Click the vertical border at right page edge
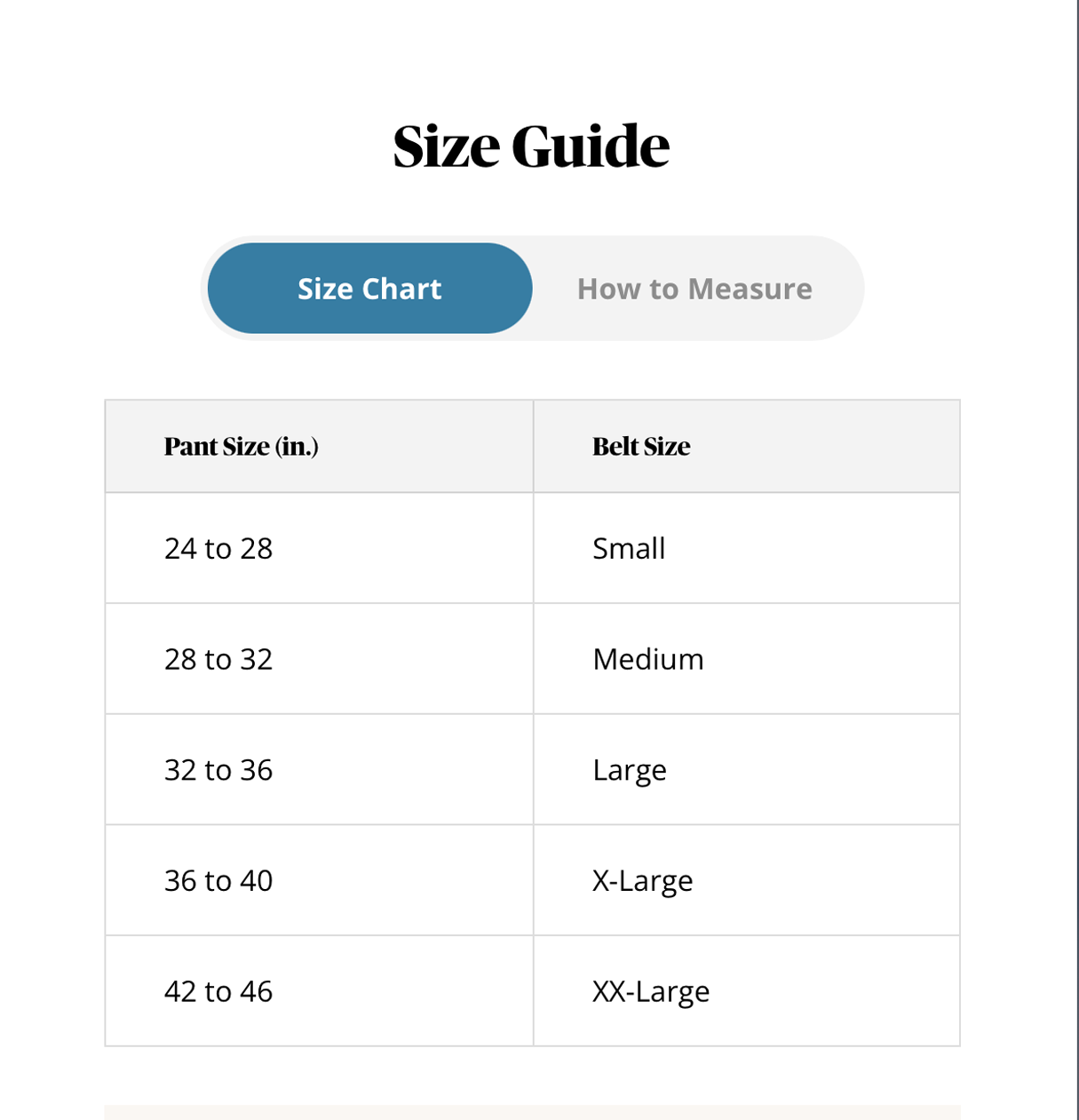Screen dimensions: 1079x1120 1077,560
